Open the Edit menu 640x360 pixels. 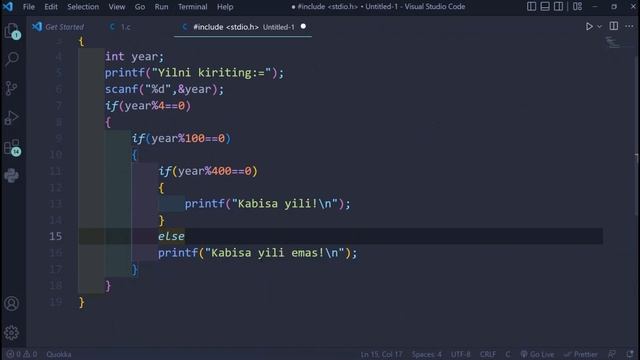click(51, 7)
